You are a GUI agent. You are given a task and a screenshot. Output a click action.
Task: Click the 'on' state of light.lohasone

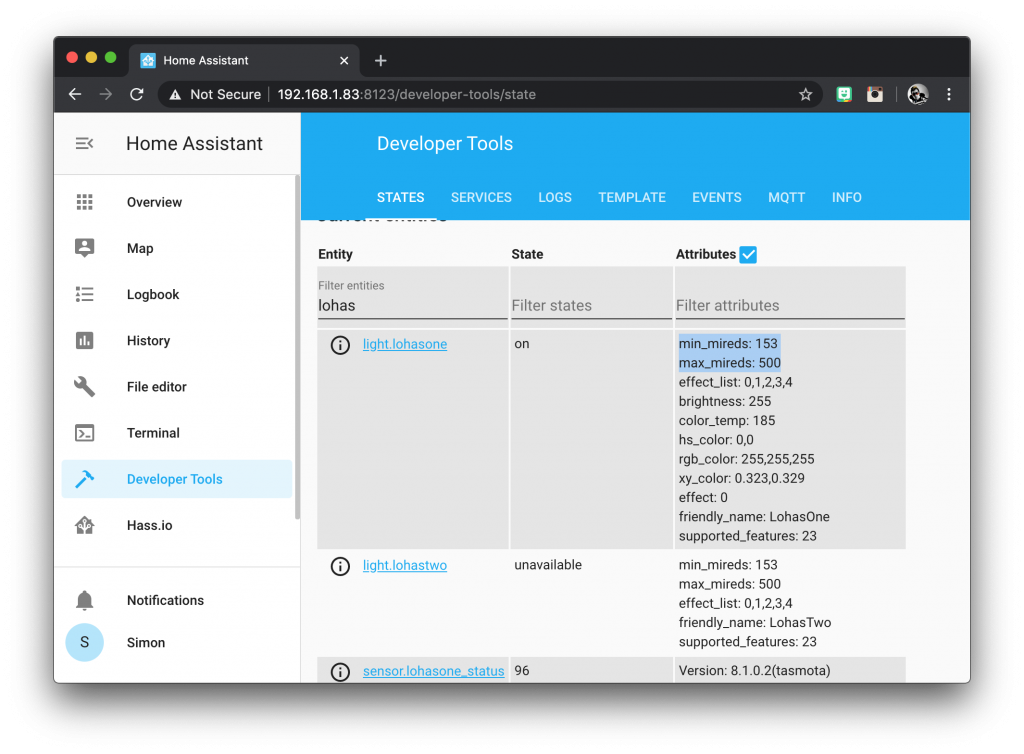[x=522, y=344]
